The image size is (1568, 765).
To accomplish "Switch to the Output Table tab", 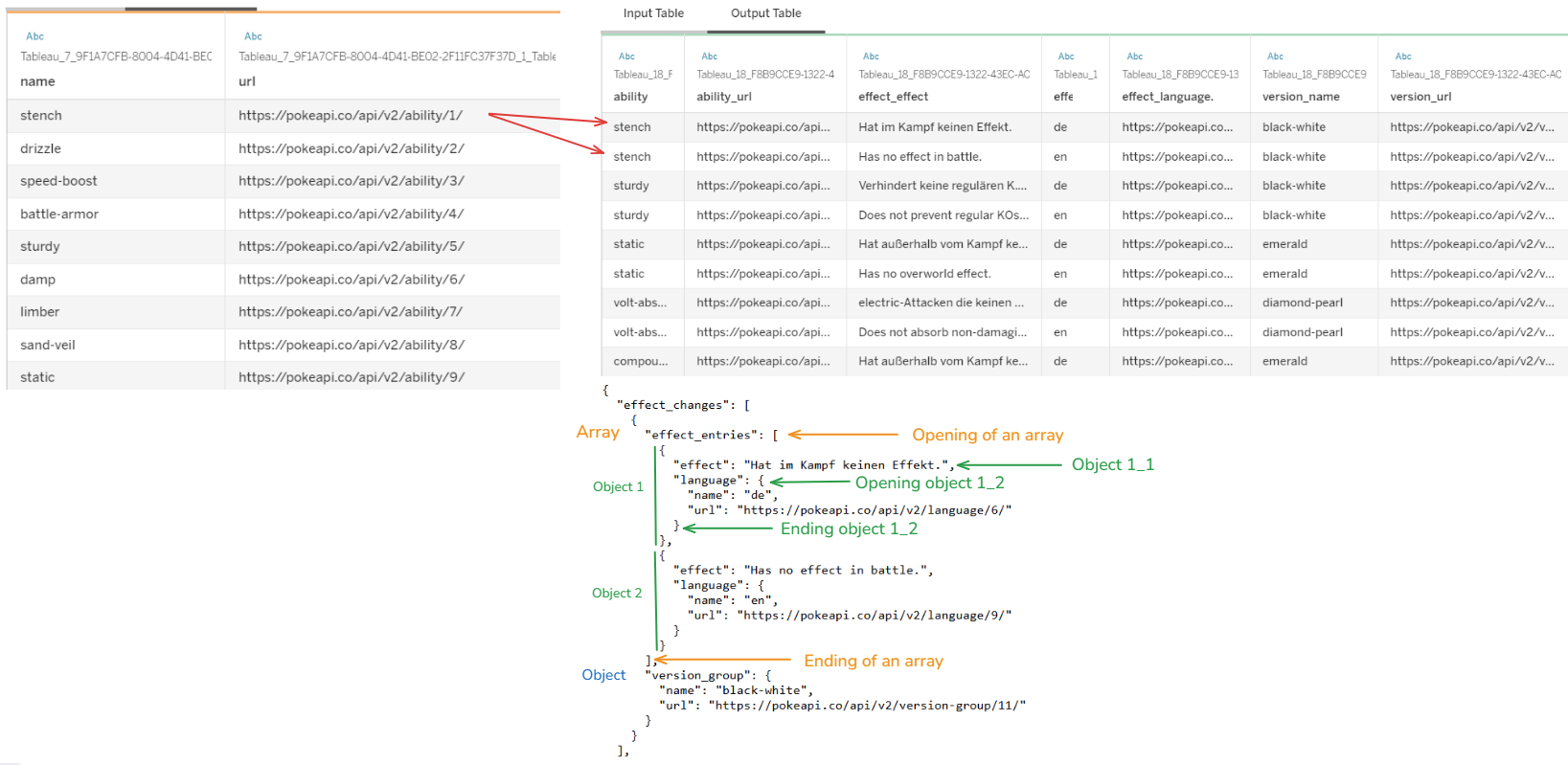I will (x=765, y=13).
